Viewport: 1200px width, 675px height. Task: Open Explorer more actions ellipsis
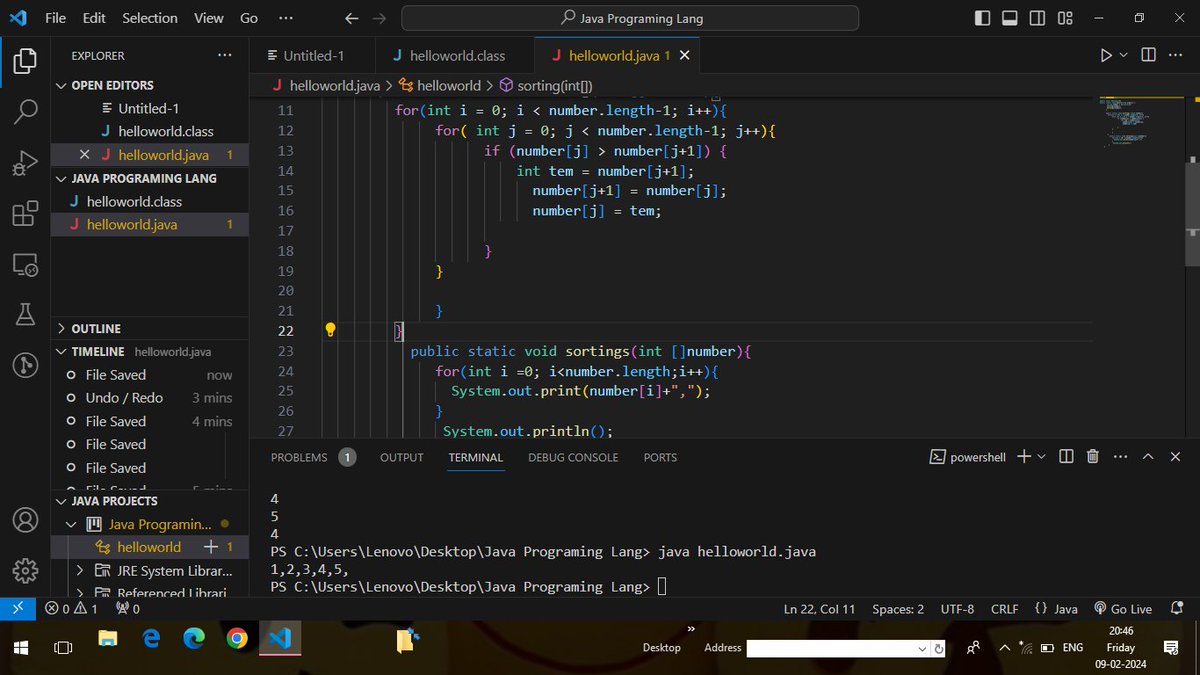[x=223, y=56]
